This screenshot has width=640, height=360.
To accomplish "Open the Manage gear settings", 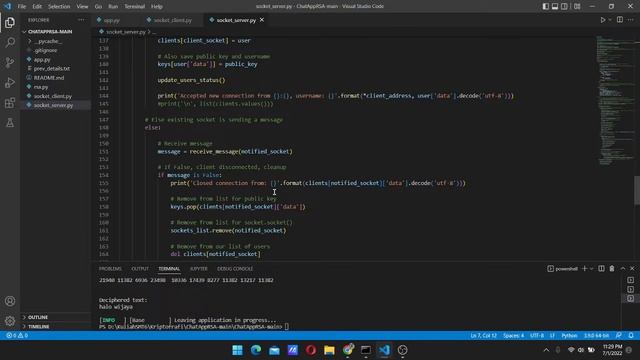I will (x=10, y=321).
